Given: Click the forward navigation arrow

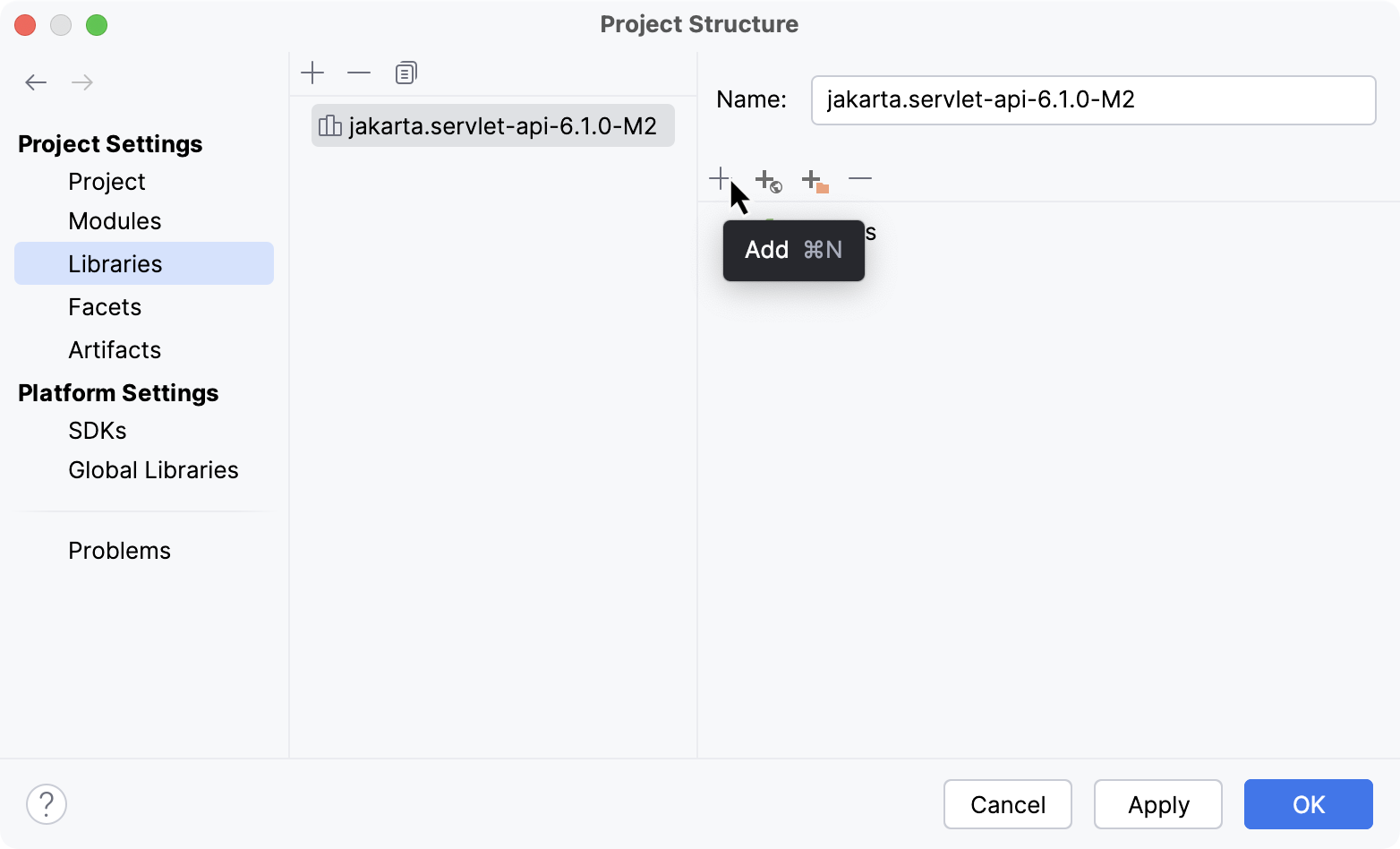Looking at the screenshot, I should (82, 83).
